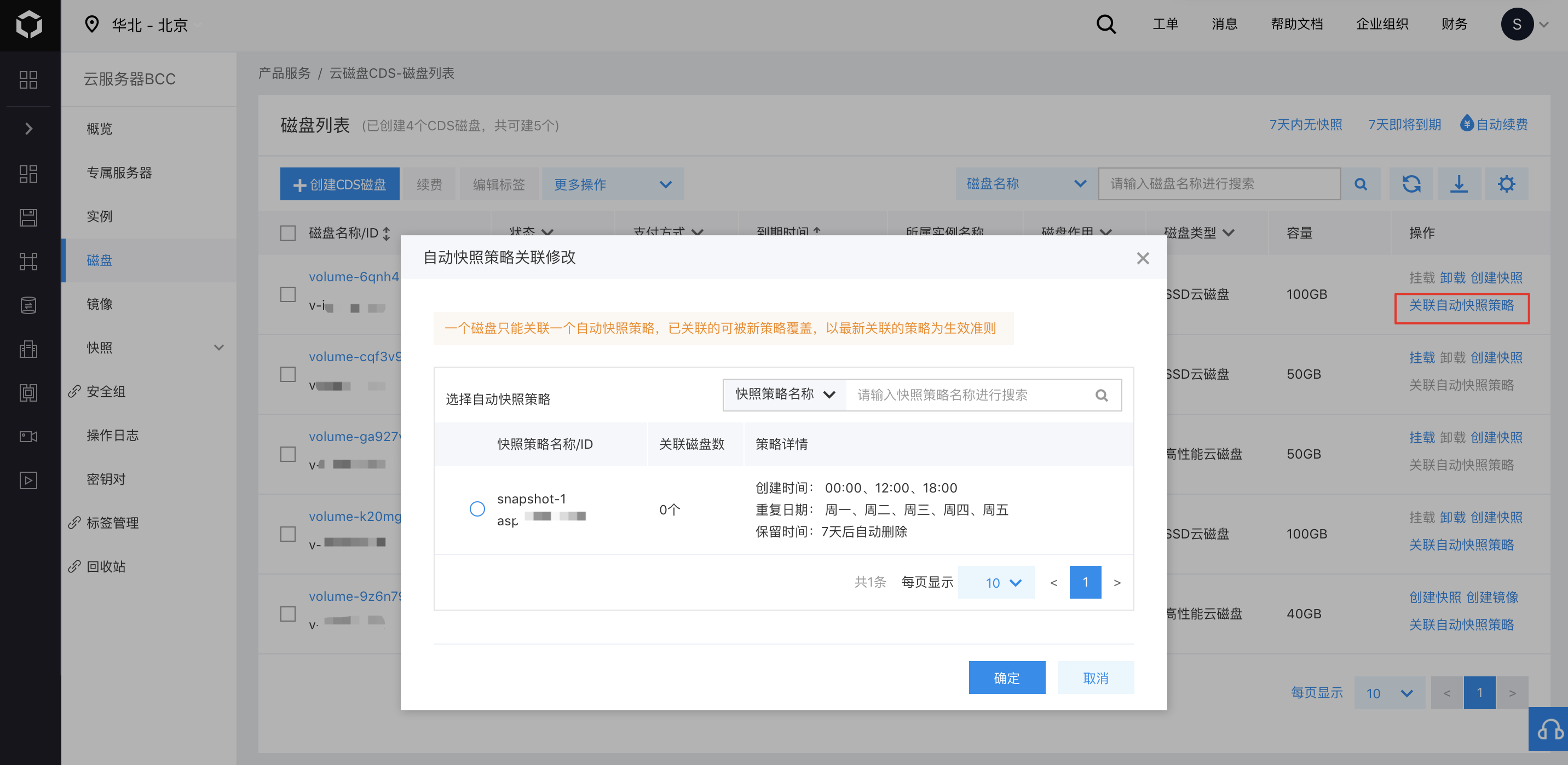Viewport: 1568px width, 765px height.
Task: Click 创建CDS磁盘 button
Action: (x=339, y=184)
